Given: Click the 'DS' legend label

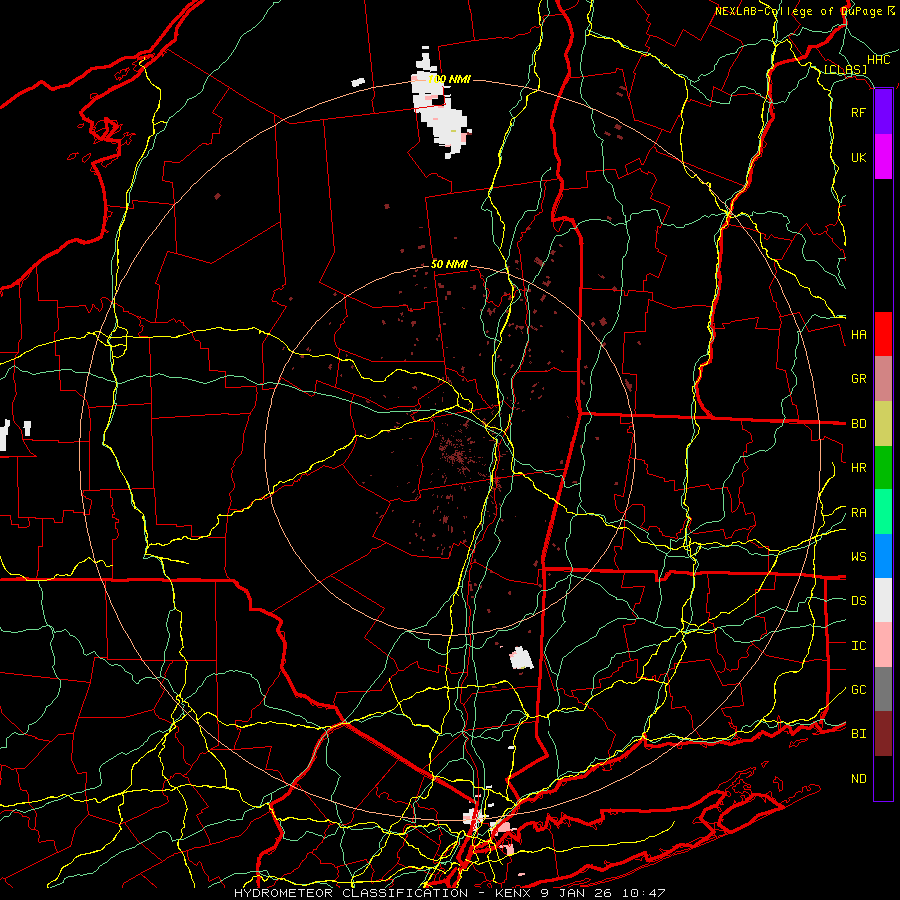Looking at the screenshot, I should 858,601.
